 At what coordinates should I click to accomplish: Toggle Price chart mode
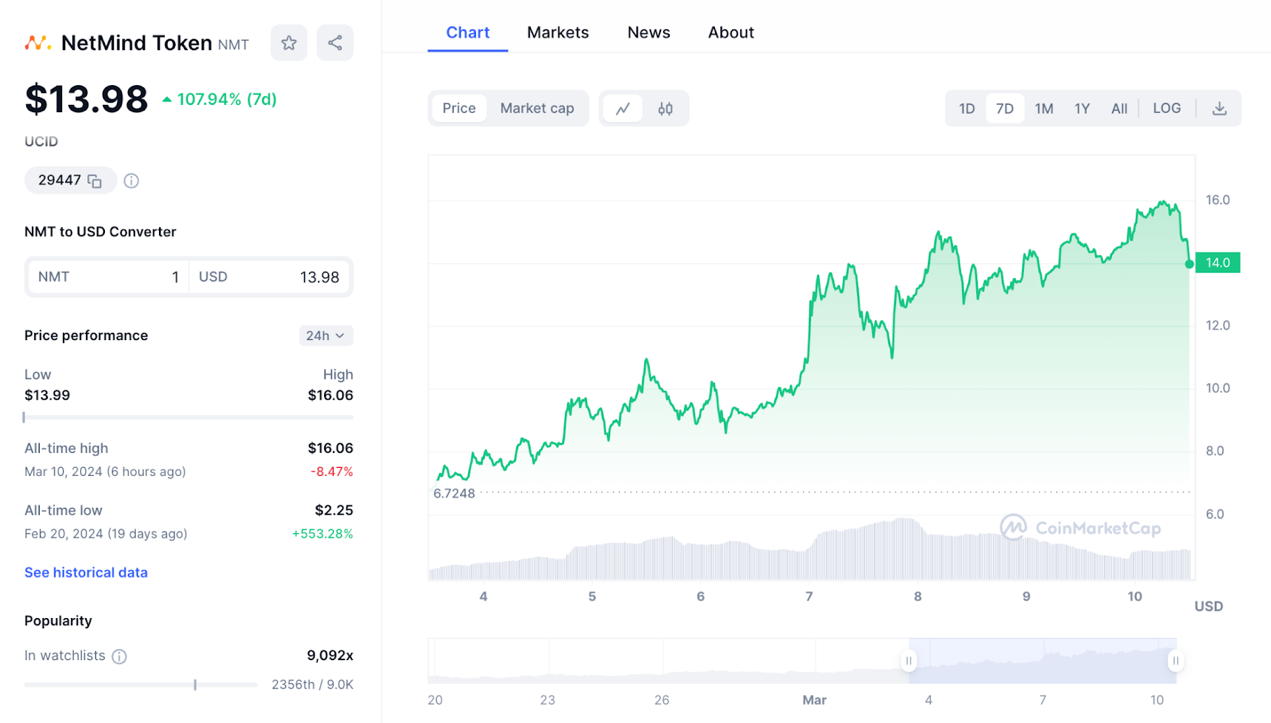click(459, 108)
